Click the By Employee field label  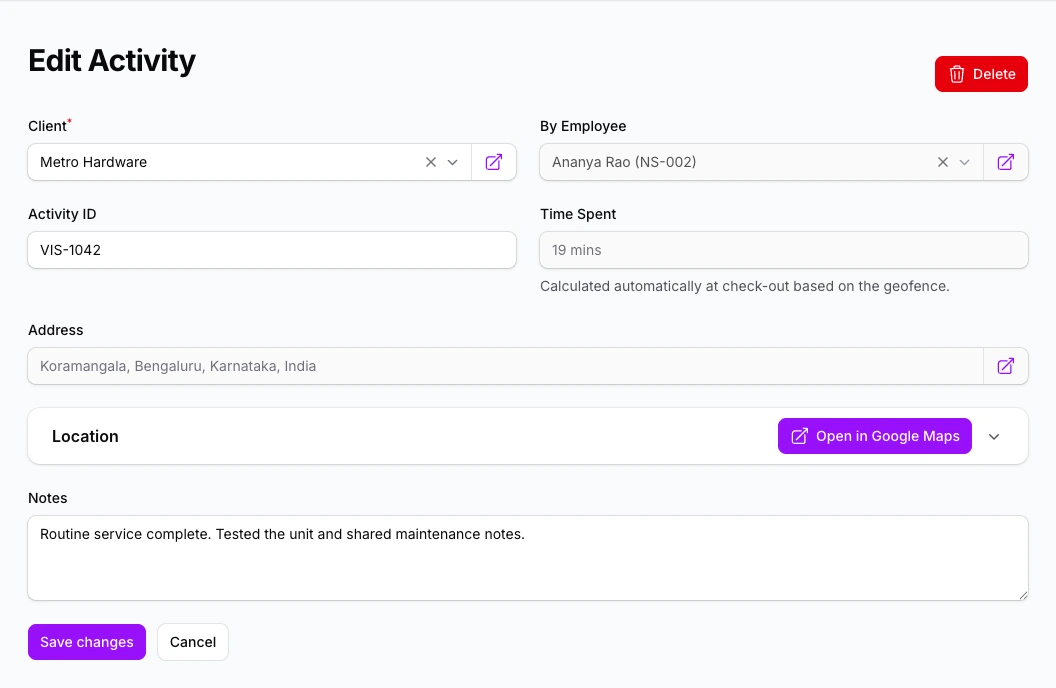583,126
